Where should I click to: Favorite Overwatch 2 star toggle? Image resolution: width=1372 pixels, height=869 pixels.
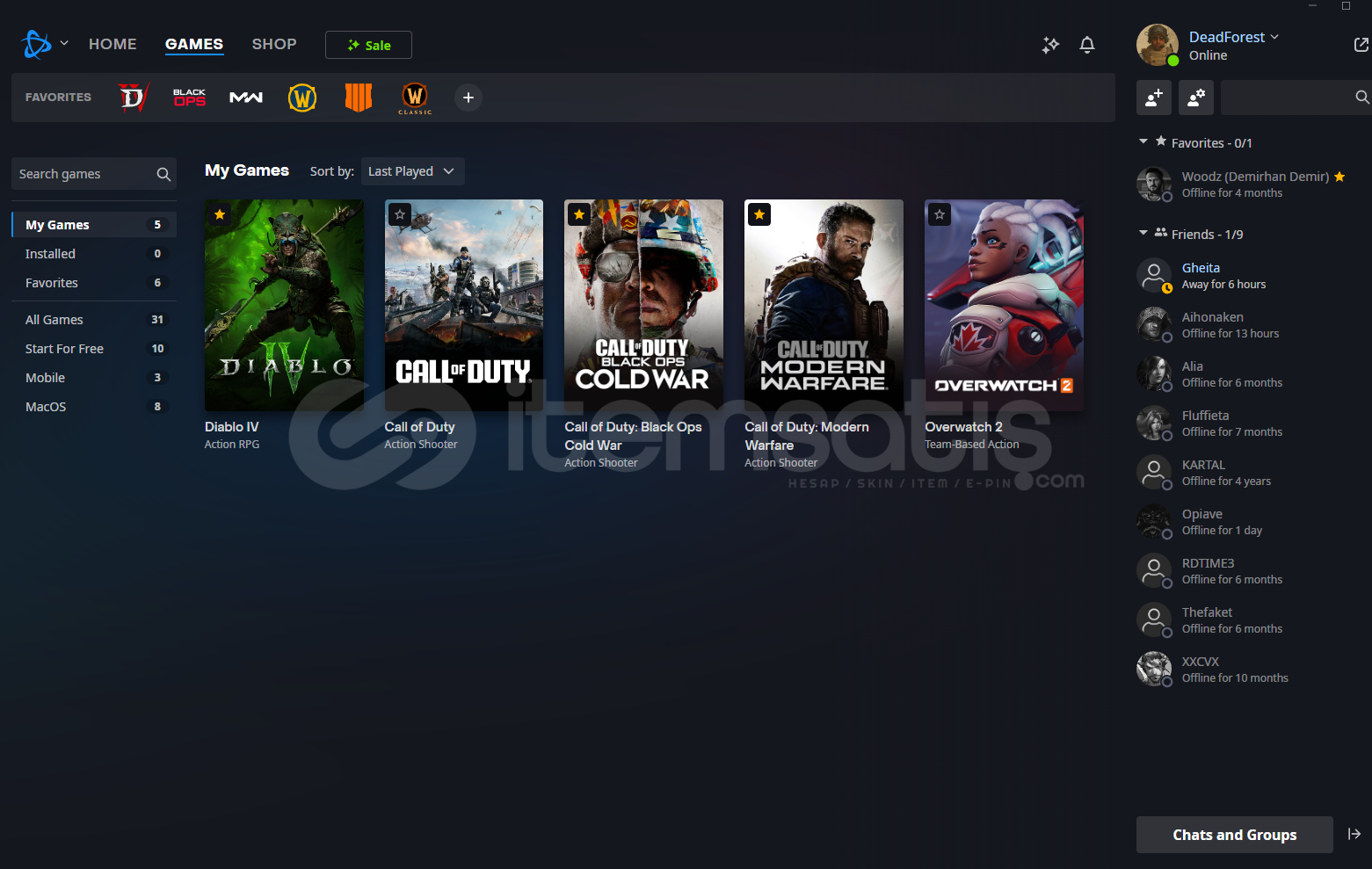940,214
